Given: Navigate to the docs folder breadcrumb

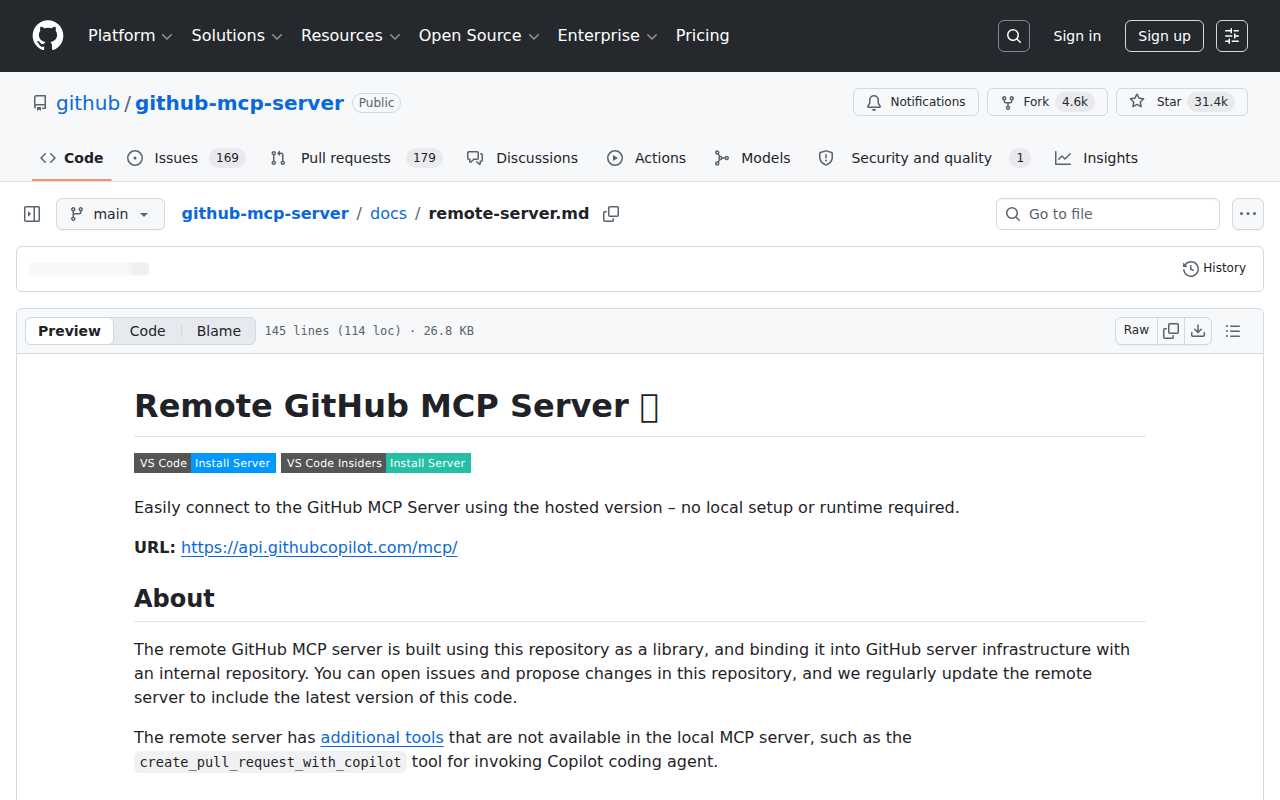Looking at the screenshot, I should (x=388, y=214).
